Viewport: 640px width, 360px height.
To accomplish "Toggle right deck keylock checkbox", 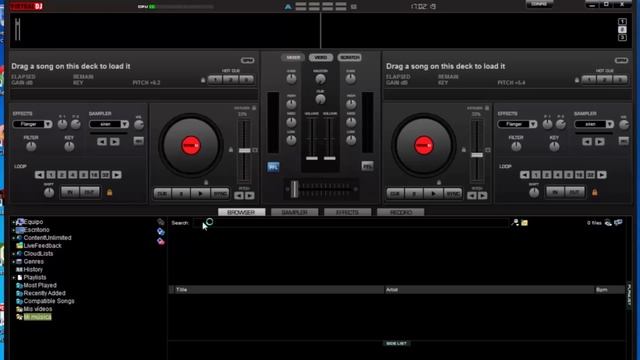I will click(x=487, y=108).
